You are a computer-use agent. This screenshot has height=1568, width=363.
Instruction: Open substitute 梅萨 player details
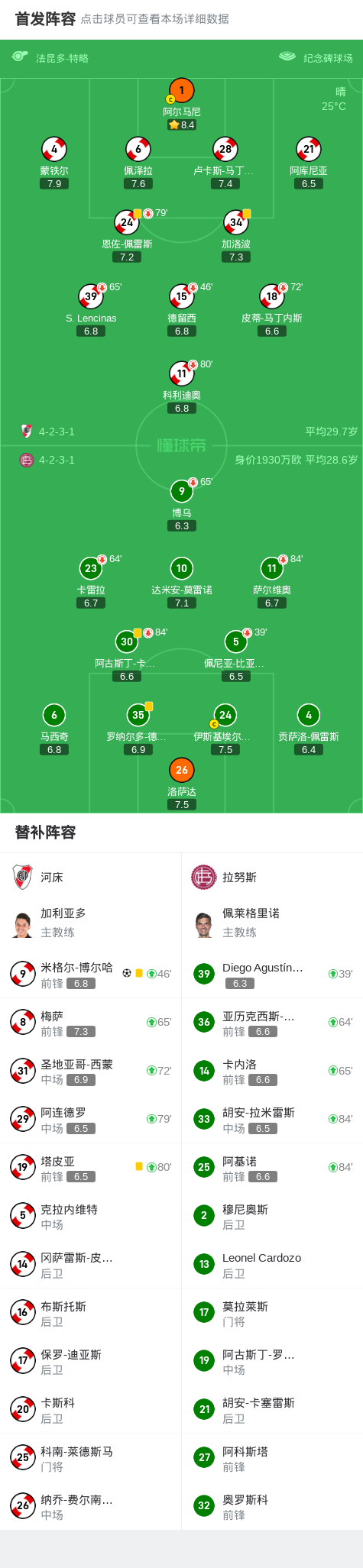[91, 1022]
